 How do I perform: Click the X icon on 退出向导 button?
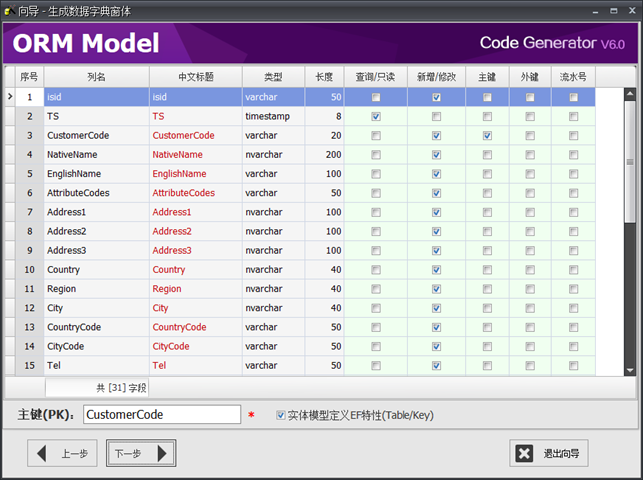tap(524, 453)
